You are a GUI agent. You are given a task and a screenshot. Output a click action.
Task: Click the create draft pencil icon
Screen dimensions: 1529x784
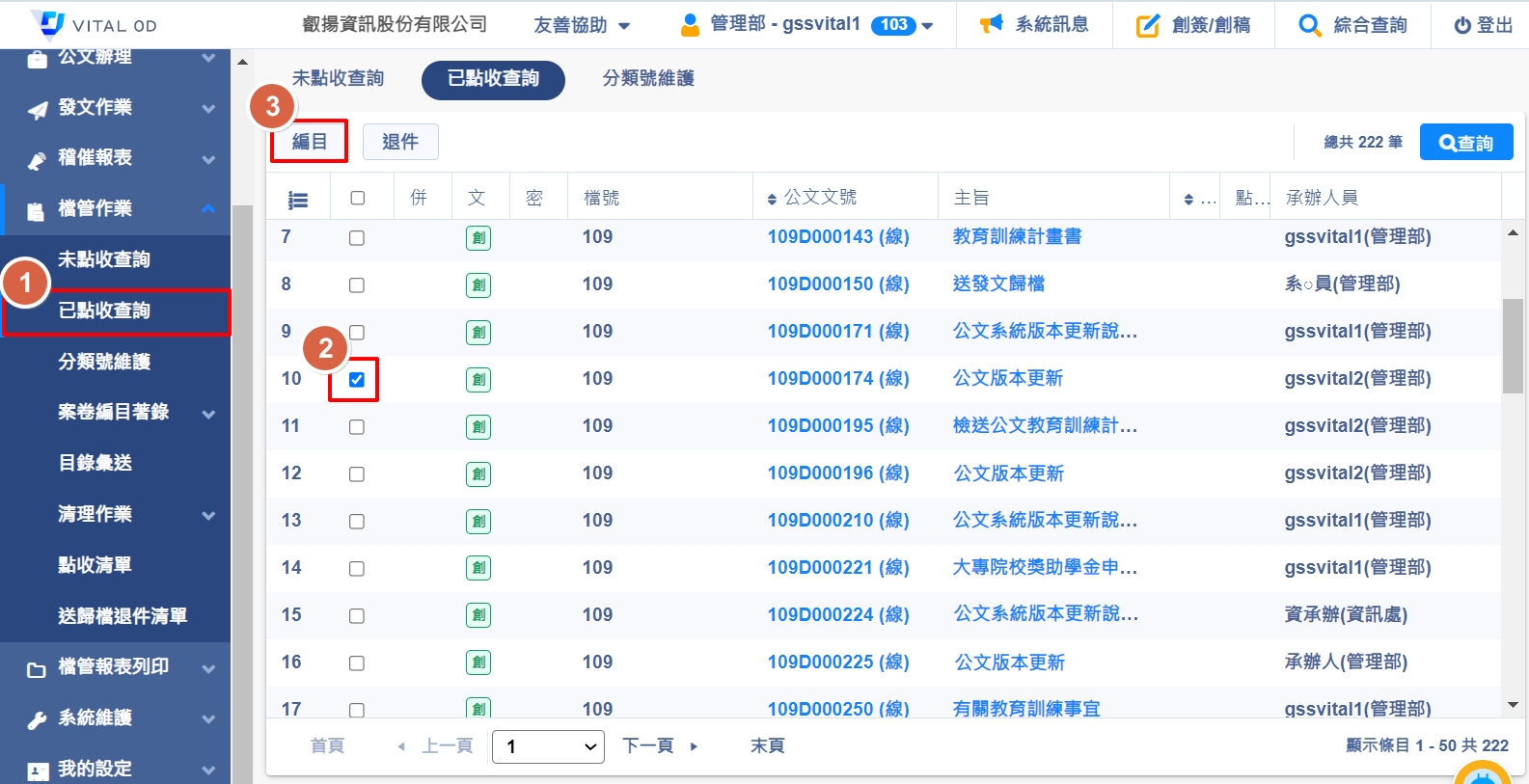(1147, 25)
